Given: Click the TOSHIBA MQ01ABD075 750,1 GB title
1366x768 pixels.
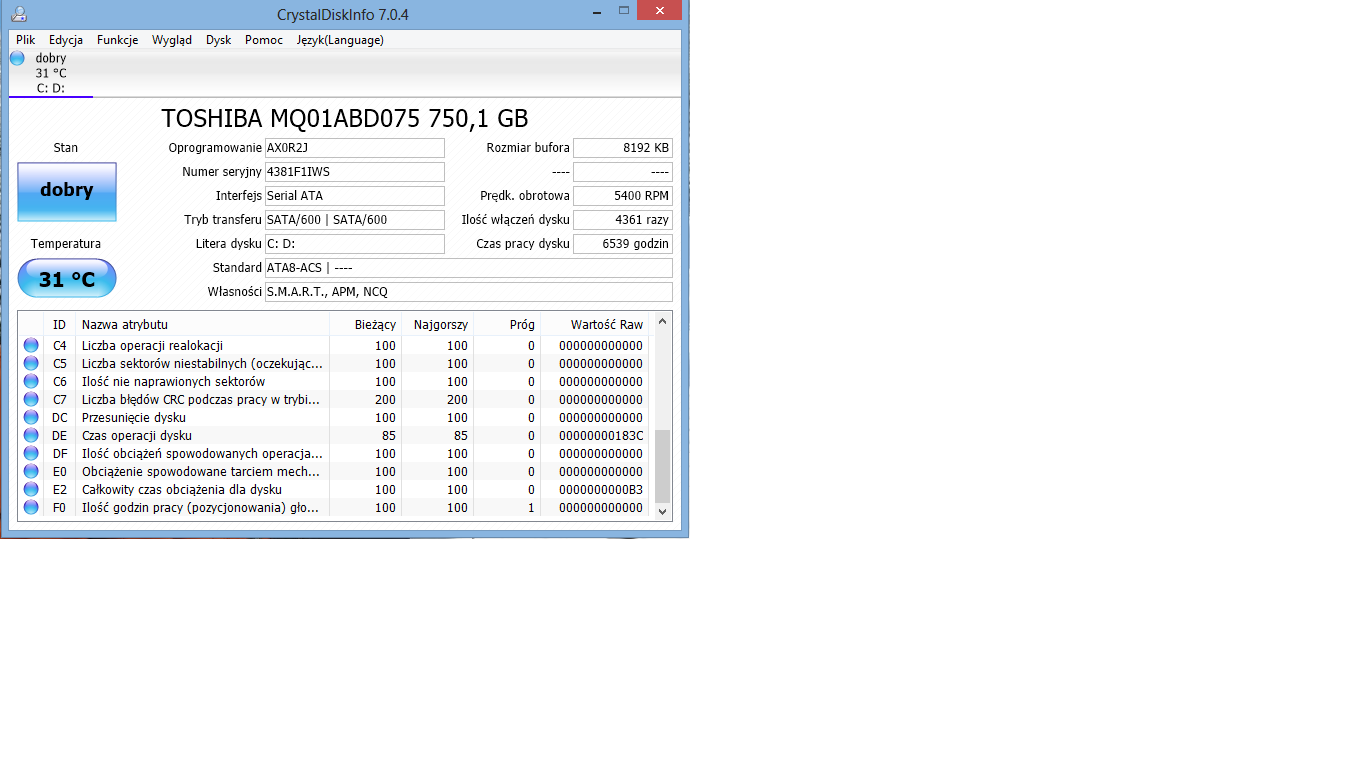Looking at the screenshot, I should (345, 118).
